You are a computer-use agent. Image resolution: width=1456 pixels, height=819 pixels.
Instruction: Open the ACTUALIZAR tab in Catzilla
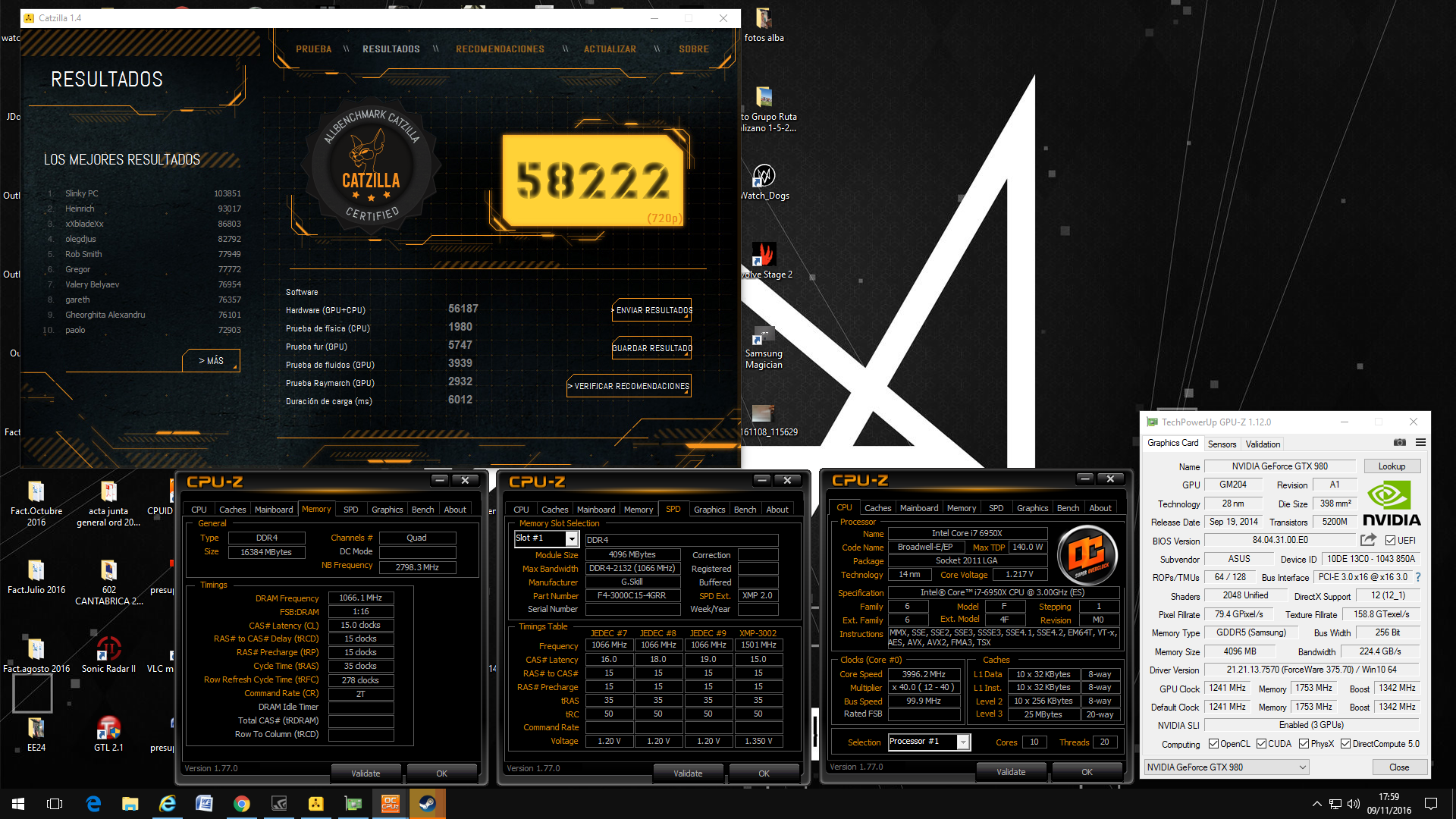[x=610, y=49]
